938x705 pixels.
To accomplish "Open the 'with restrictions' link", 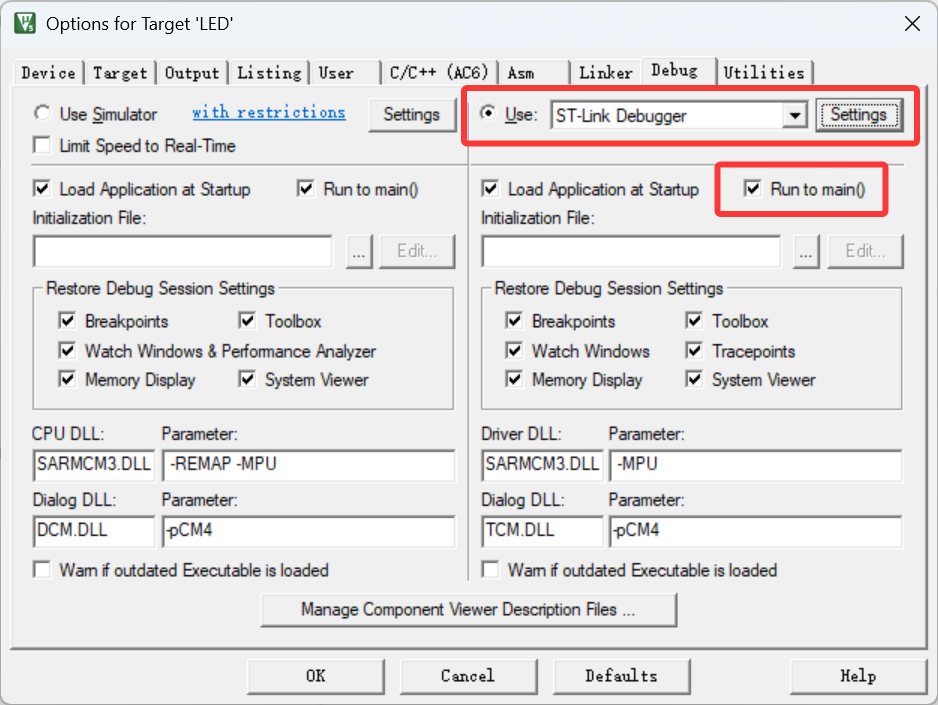I will pos(268,113).
